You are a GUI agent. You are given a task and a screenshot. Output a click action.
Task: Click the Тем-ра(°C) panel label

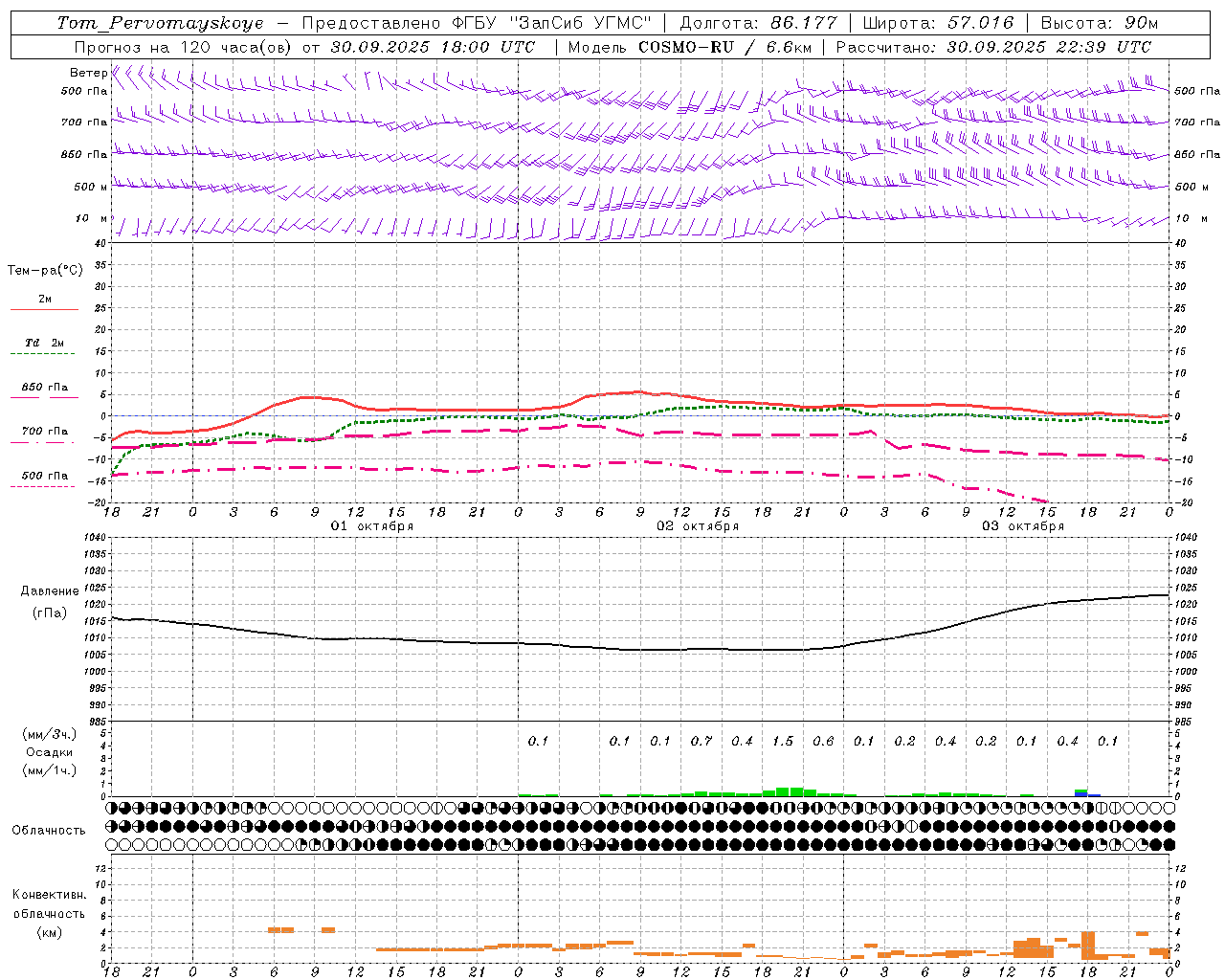(45, 271)
